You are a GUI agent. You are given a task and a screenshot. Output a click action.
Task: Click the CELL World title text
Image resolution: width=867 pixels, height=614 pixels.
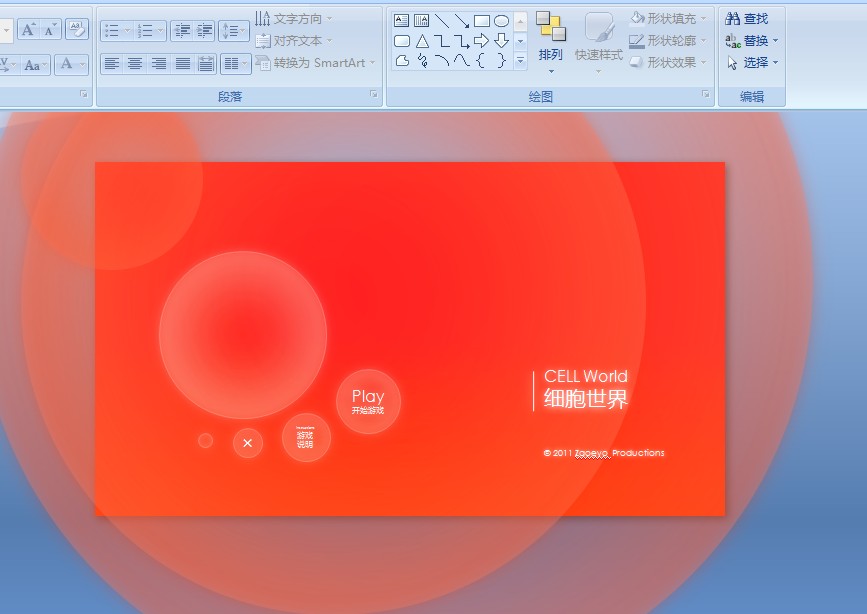click(x=586, y=377)
